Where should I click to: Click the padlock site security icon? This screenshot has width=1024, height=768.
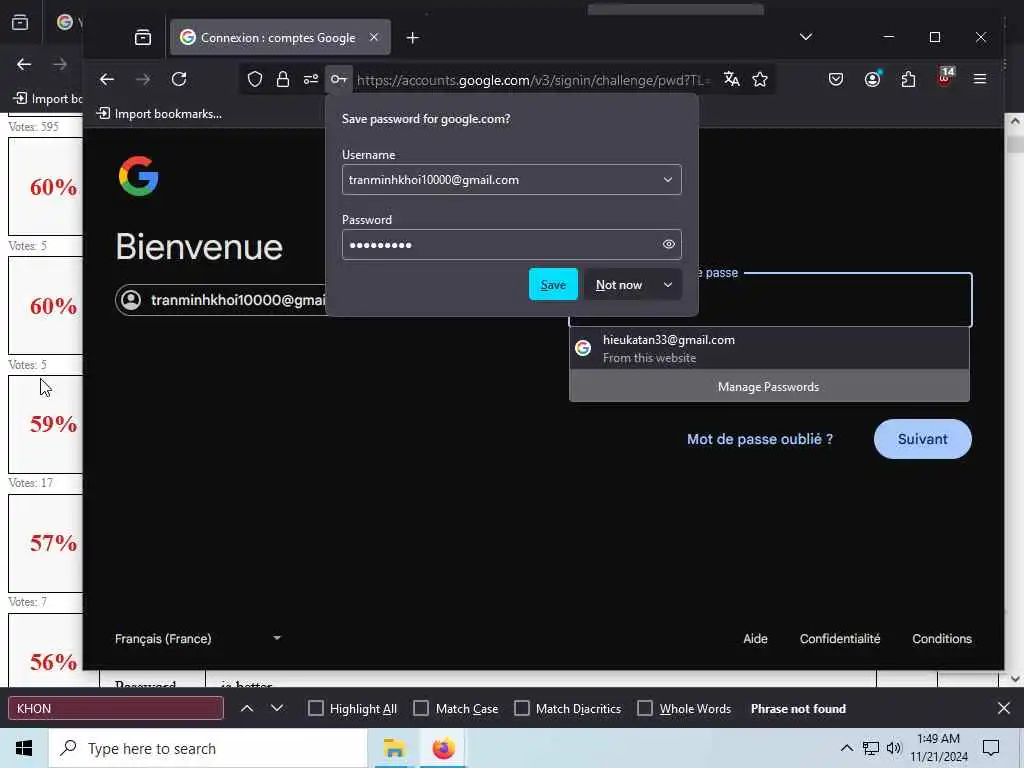283,80
